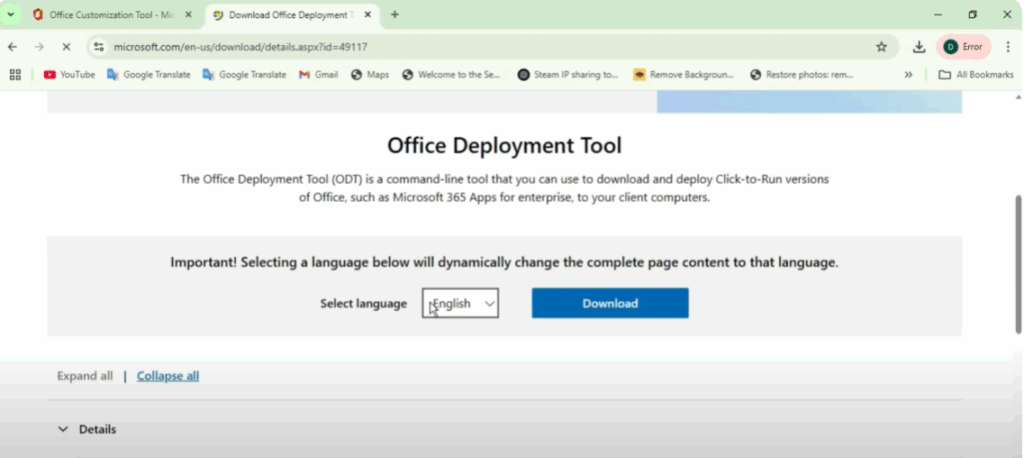Viewport: 1024px width, 458px height.
Task: Open site information icon in address bar
Action: click(x=99, y=47)
